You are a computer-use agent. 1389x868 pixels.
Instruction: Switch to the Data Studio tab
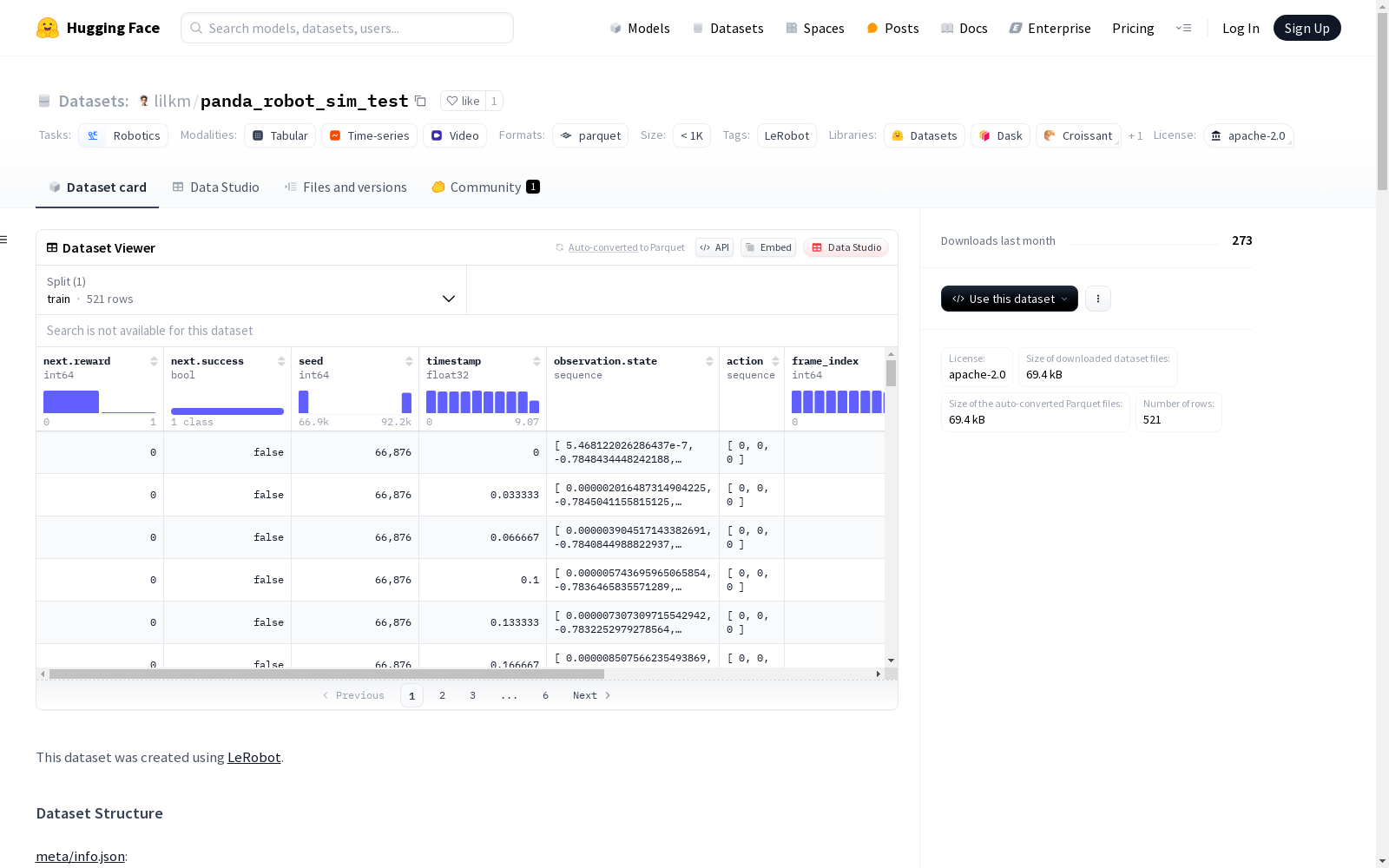point(216,187)
